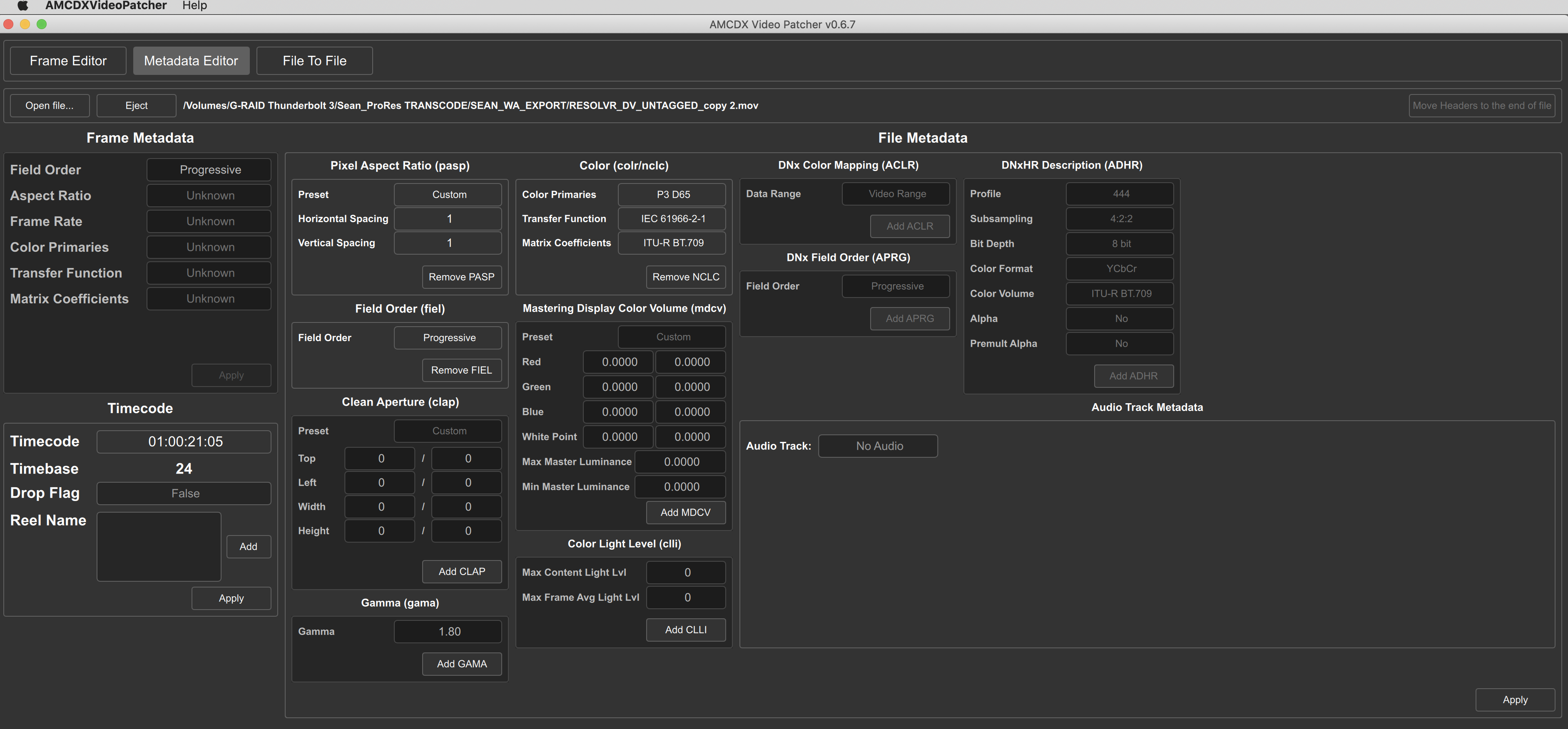Click the Remove NCLC button
This screenshot has width=1568, height=729.
(x=686, y=277)
